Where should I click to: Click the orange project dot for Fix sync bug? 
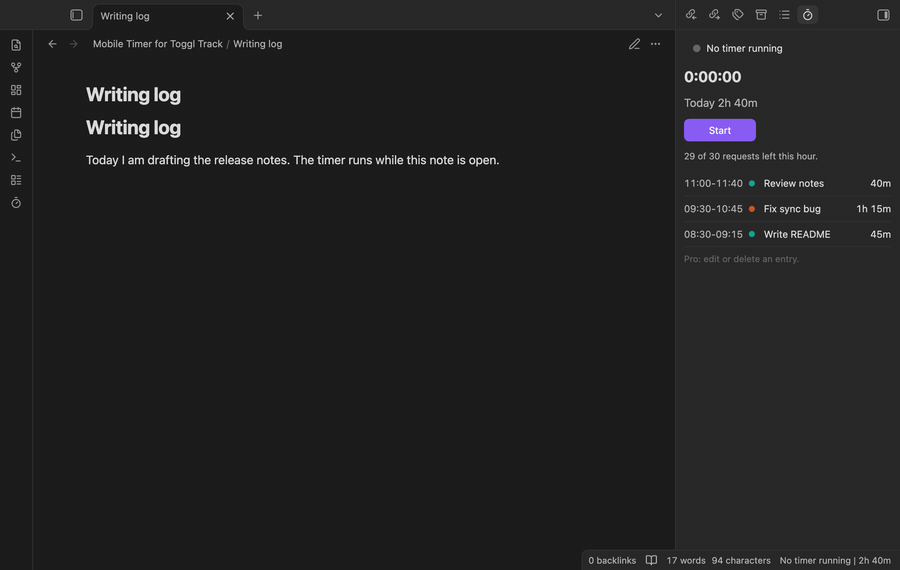tap(752, 209)
